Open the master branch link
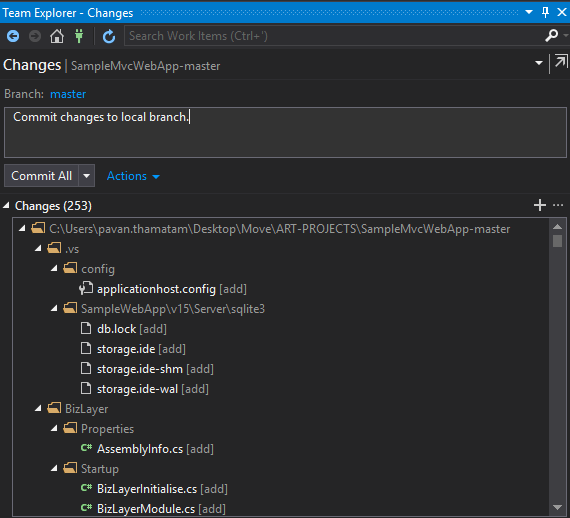Viewport: 570px width, 518px height. [68, 94]
